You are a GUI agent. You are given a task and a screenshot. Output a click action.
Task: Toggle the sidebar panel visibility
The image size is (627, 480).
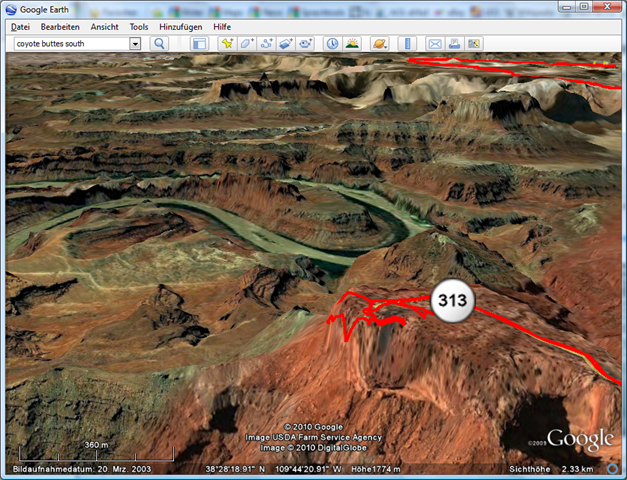(x=199, y=44)
